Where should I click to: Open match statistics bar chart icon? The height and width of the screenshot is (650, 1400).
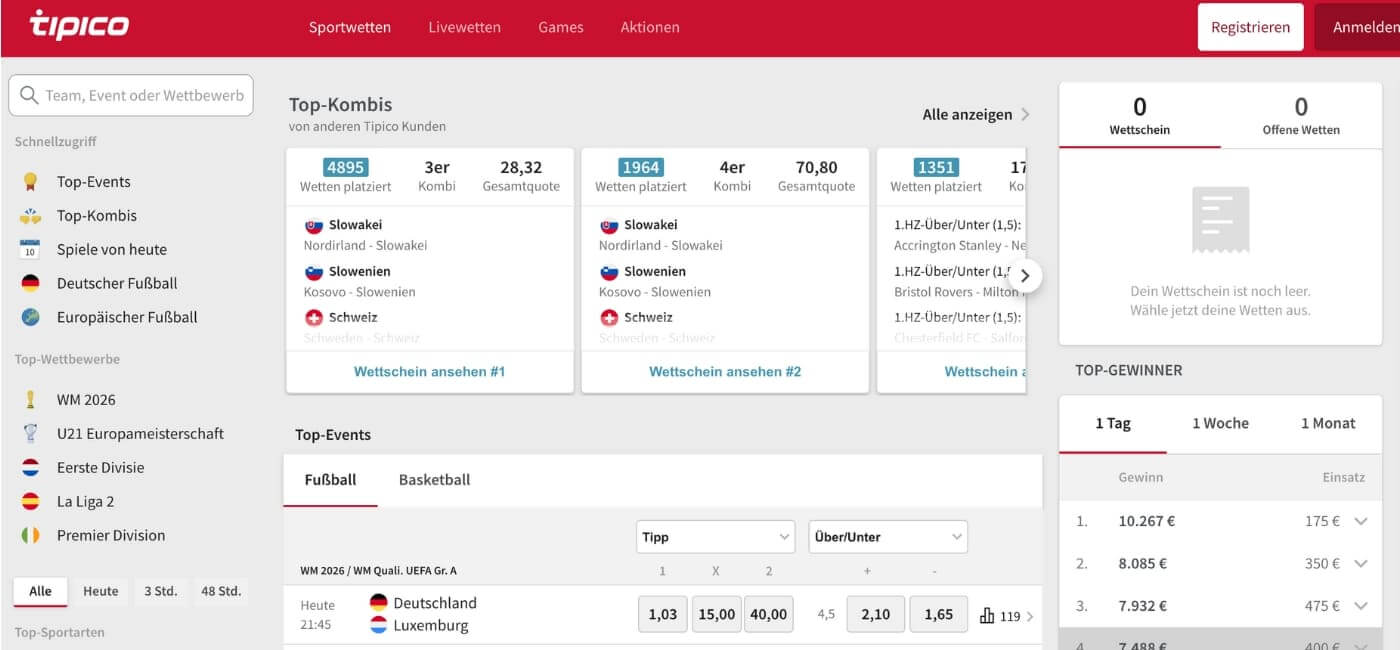(987, 616)
